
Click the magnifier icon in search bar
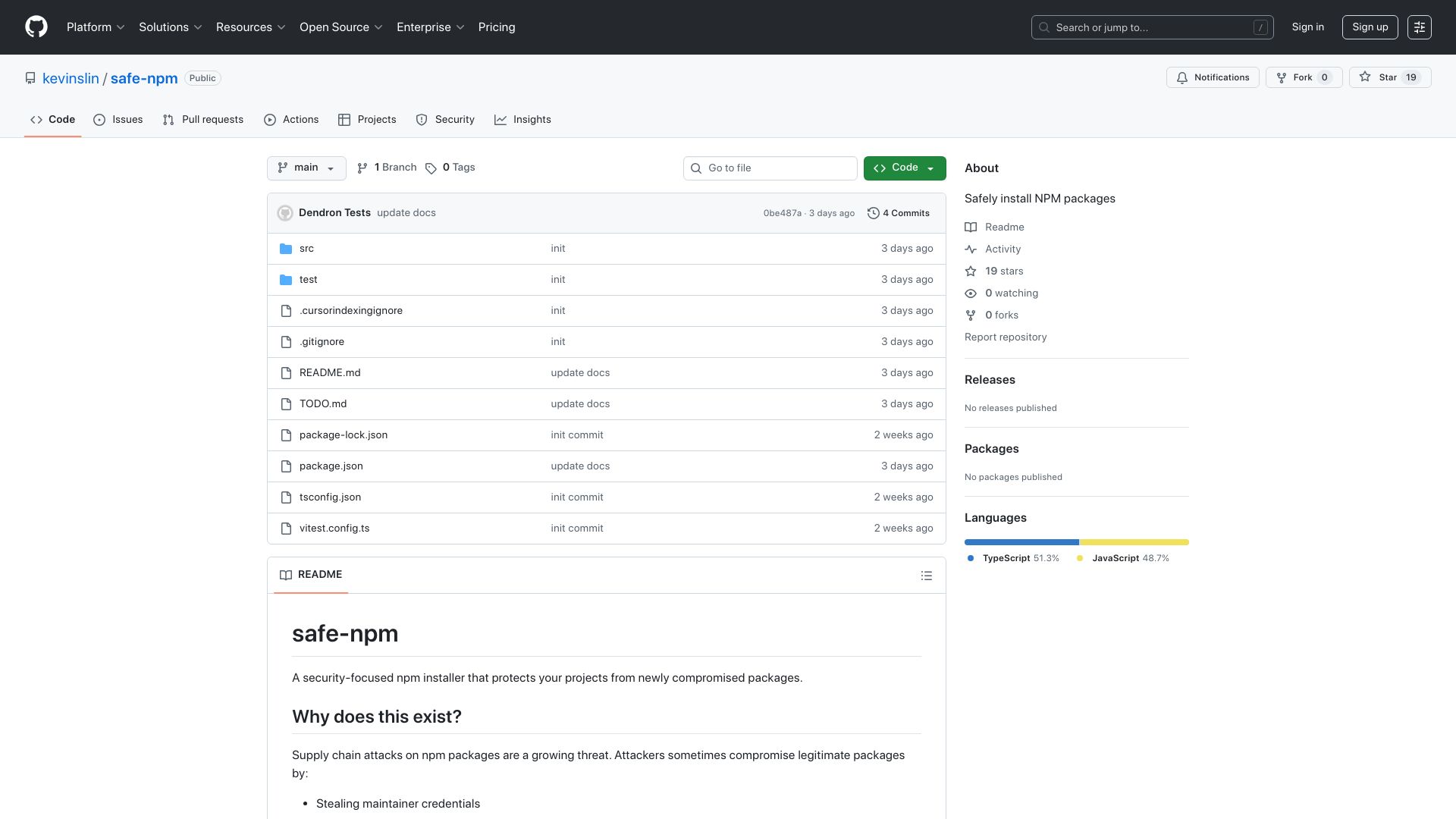click(x=1044, y=27)
